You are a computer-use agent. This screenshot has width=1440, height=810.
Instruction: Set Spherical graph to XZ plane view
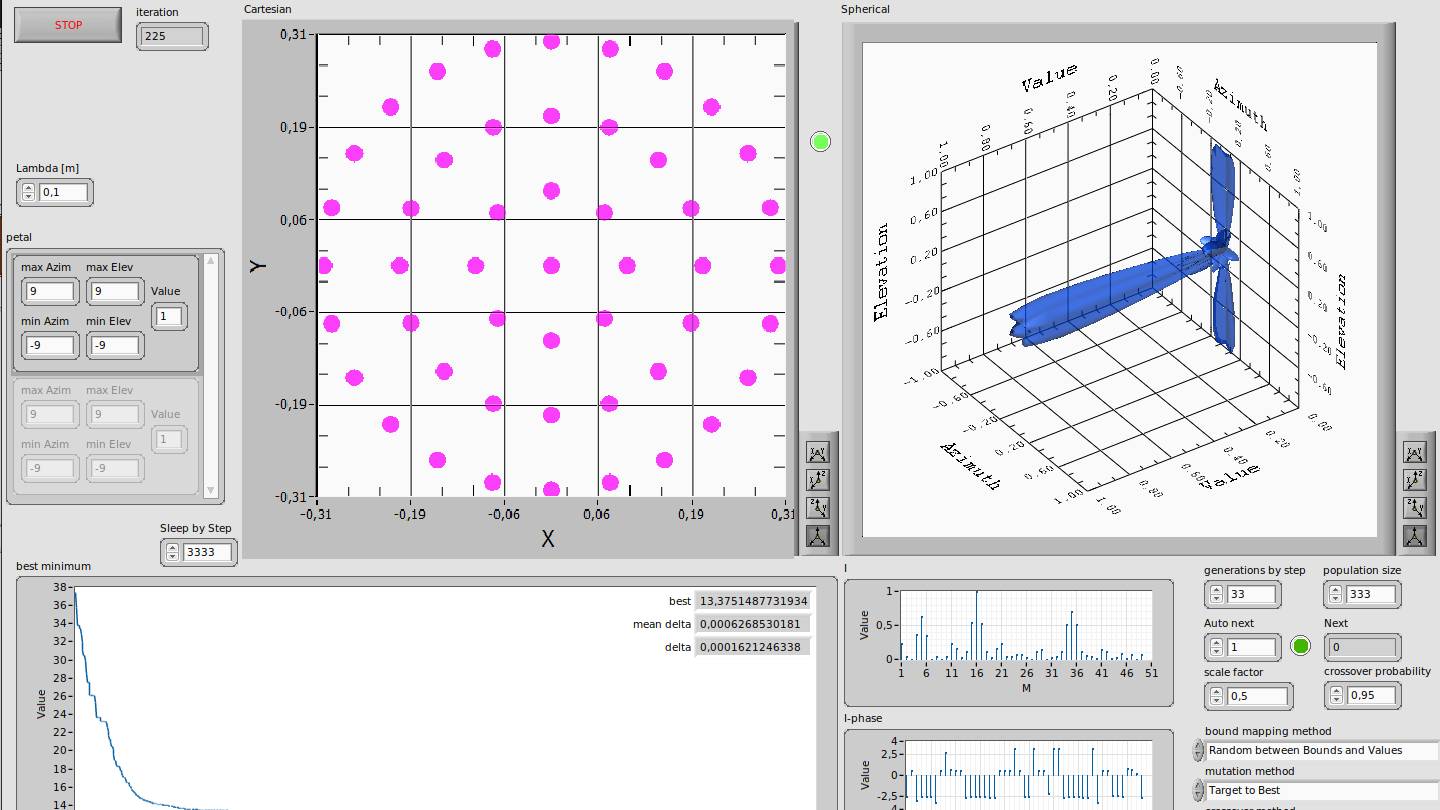1414,481
